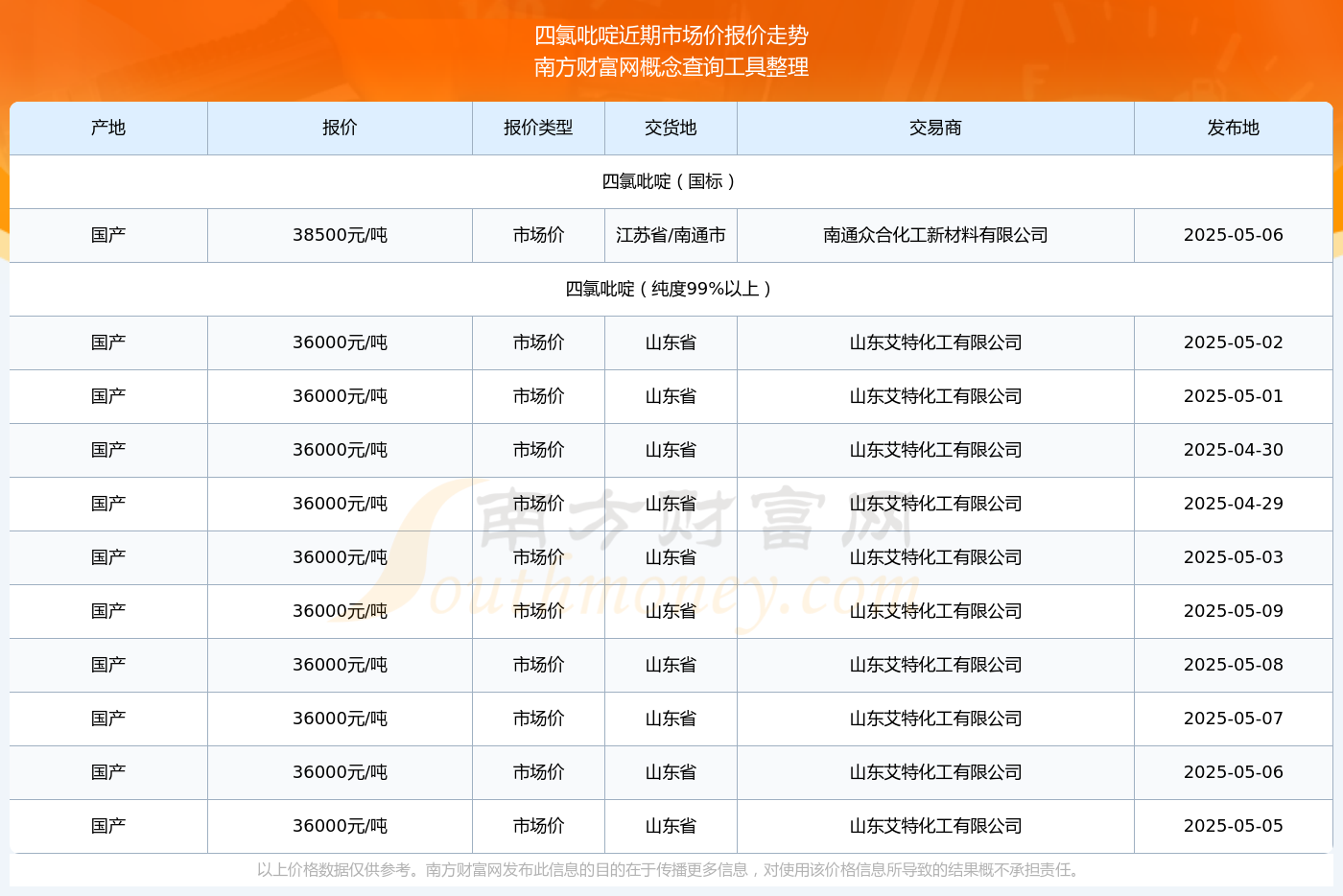Image resolution: width=1343 pixels, height=896 pixels.
Task: Click 市场价 in the 2025-05-02 row
Action: click(x=538, y=342)
